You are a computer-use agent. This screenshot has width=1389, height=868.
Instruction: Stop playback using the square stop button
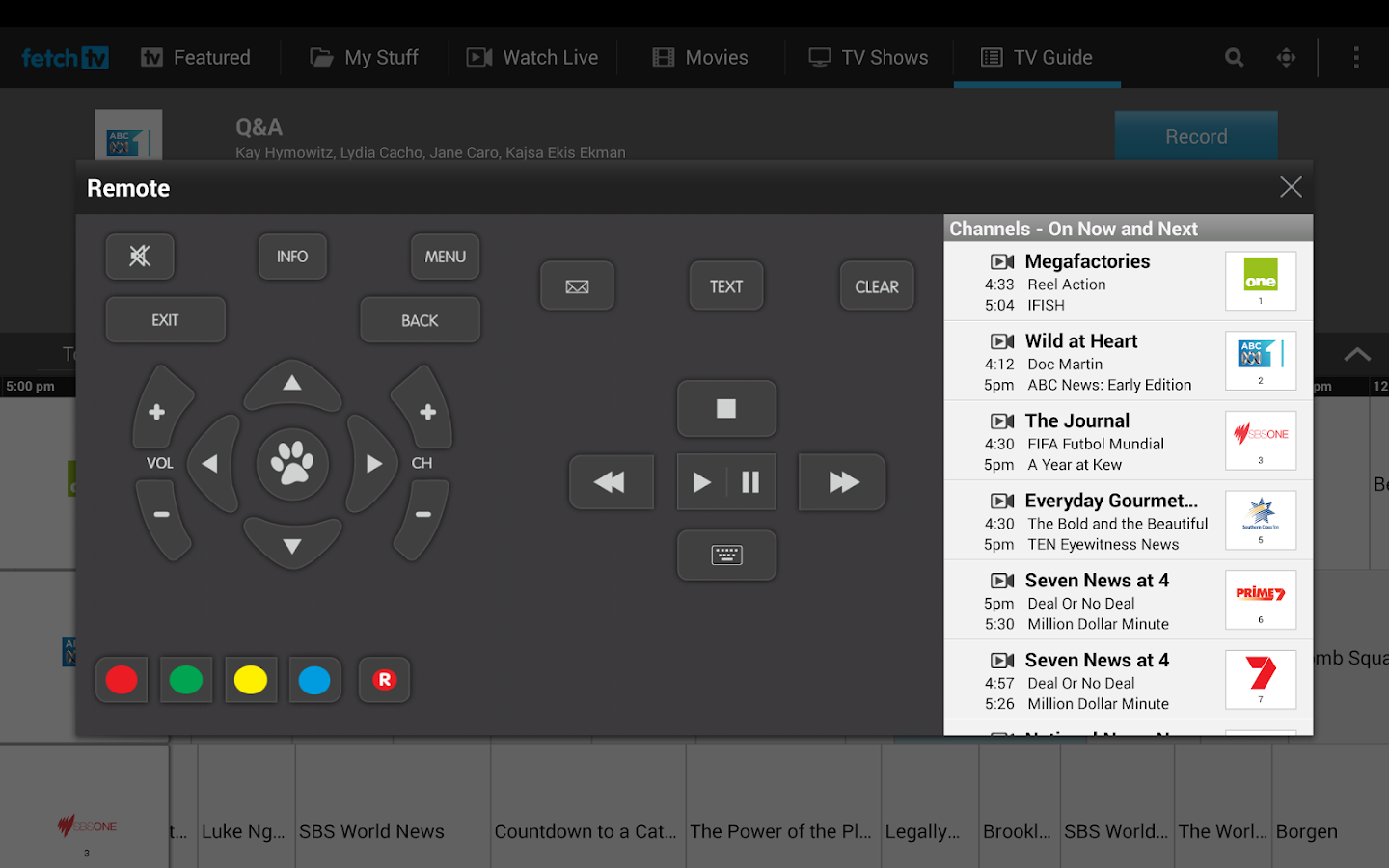[x=726, y=409]
